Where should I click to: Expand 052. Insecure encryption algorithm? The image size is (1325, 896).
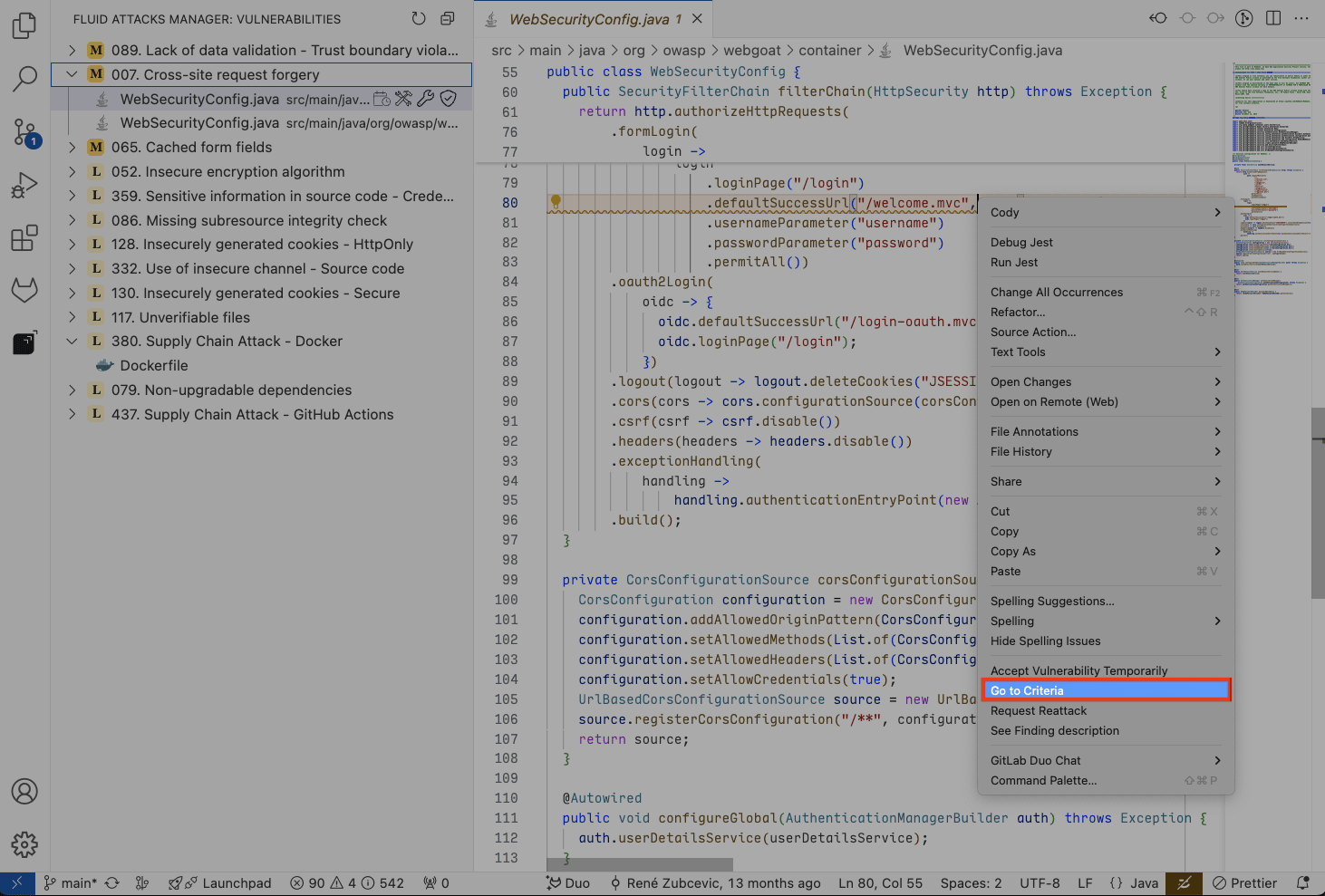[72, 171]
